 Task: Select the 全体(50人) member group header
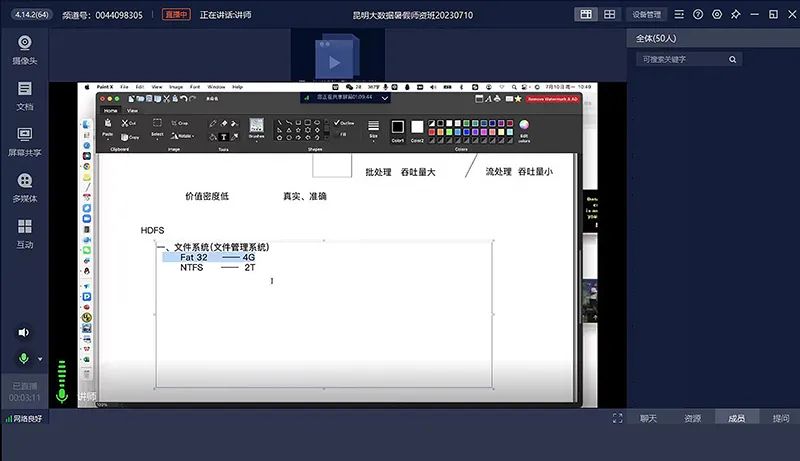coord(656,38)
